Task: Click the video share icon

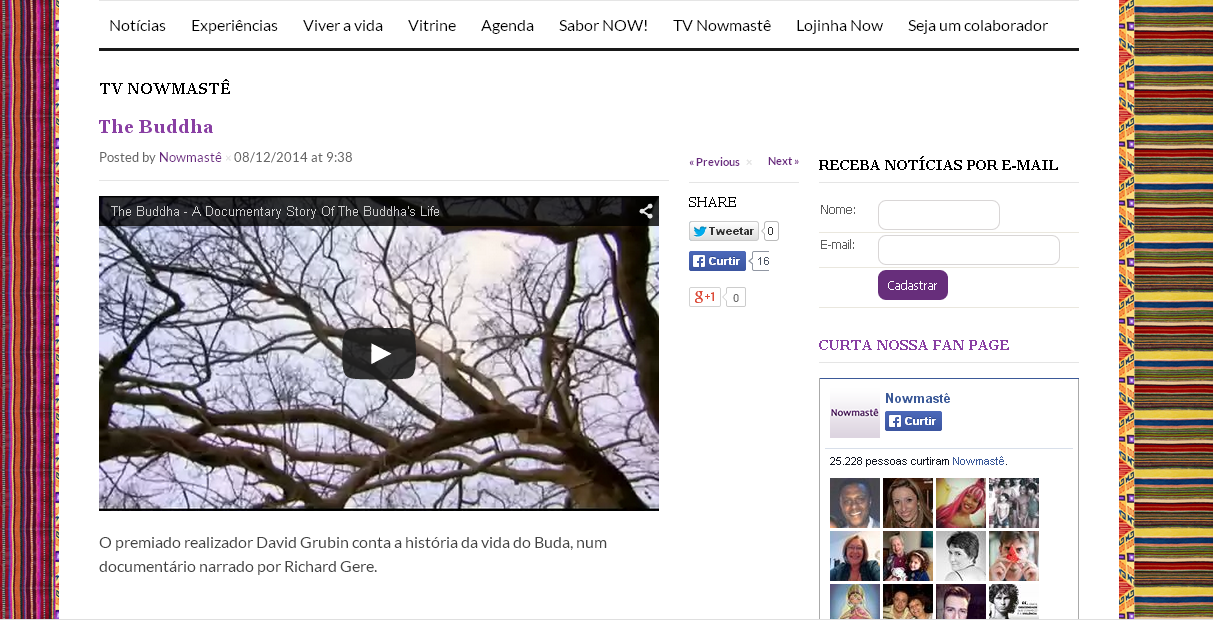Action: point(646,211)
